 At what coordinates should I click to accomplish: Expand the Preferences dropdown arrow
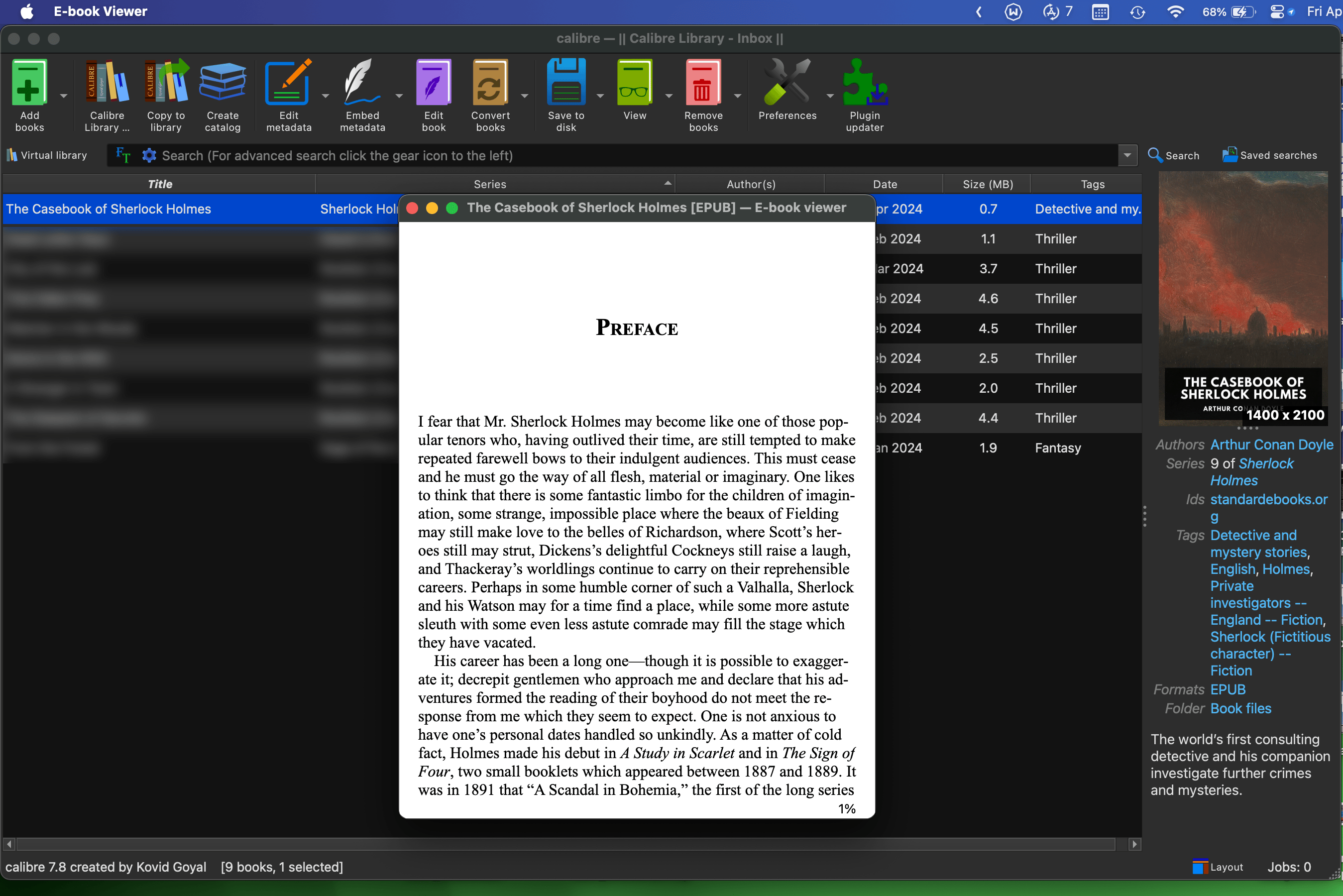[829, 96]
